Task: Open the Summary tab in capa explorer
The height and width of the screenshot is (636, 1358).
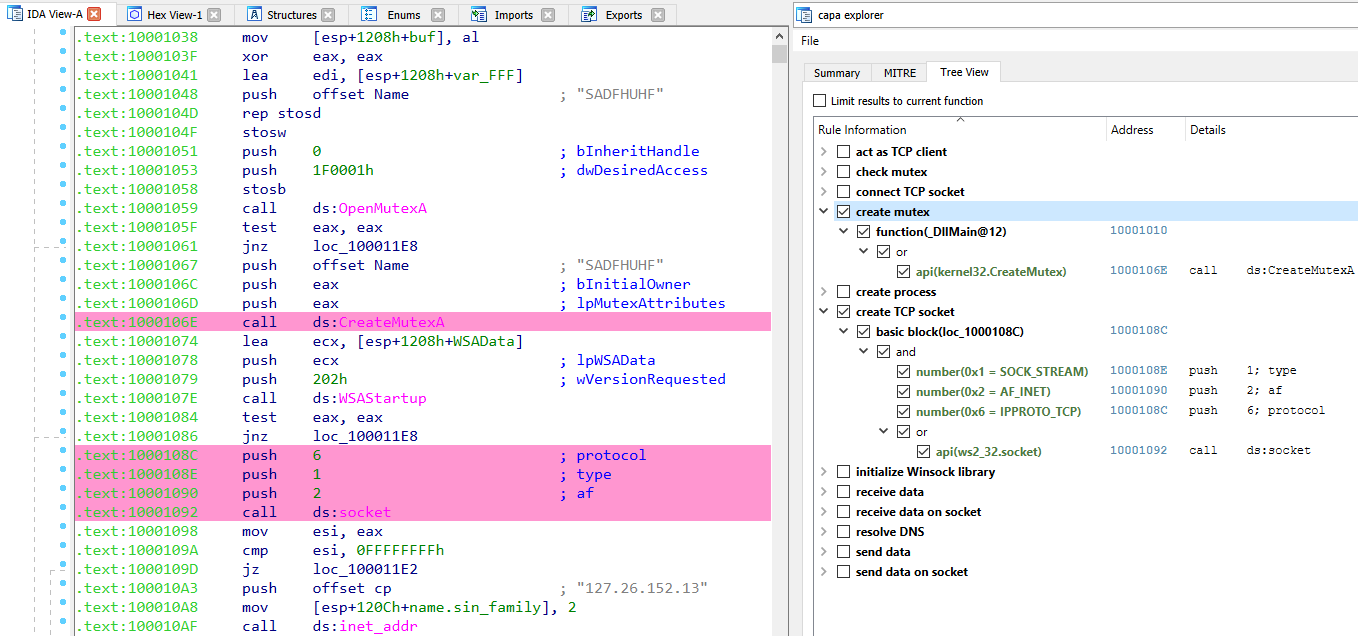Action: point(836,73)
